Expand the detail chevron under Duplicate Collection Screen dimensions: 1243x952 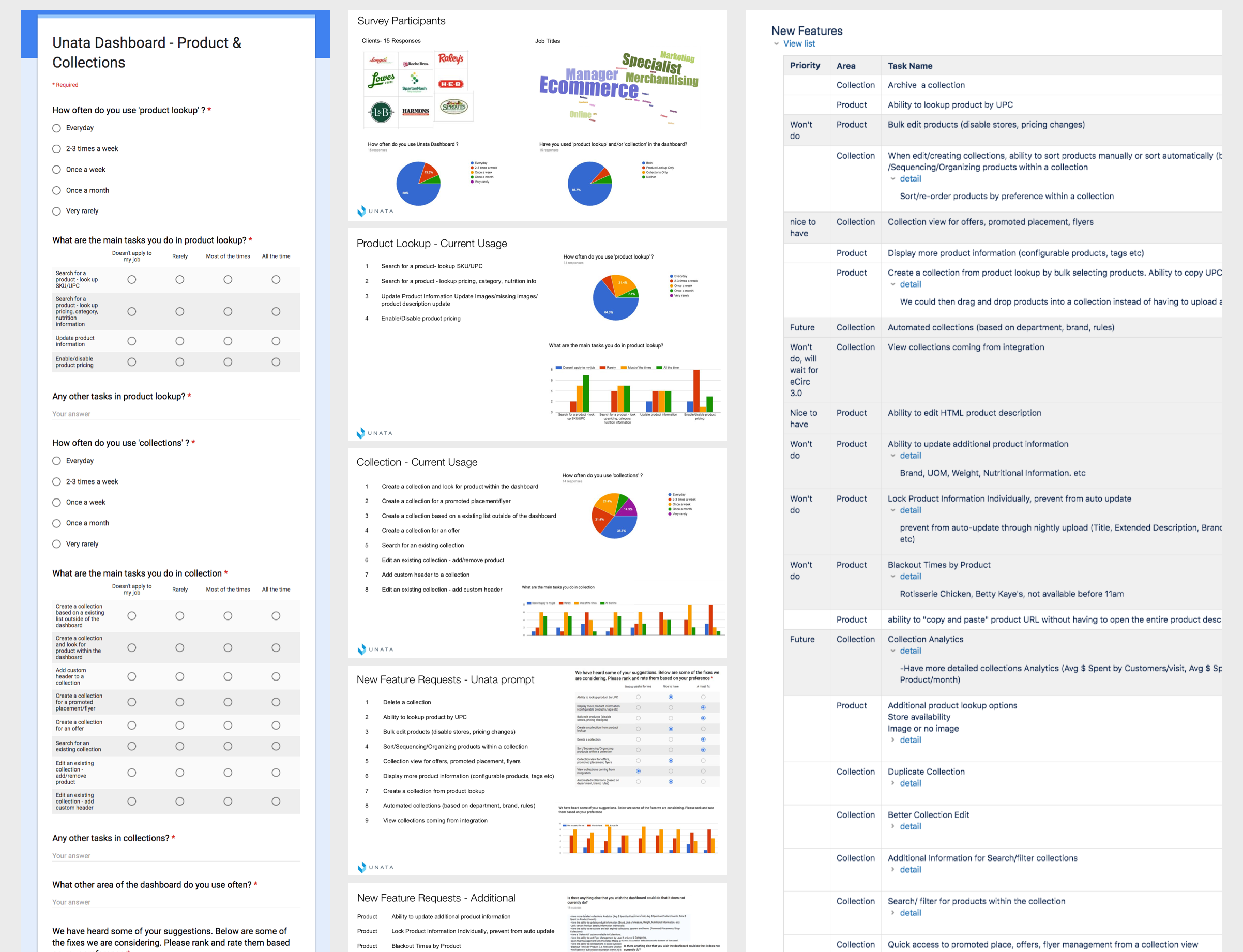click(893, 783)
